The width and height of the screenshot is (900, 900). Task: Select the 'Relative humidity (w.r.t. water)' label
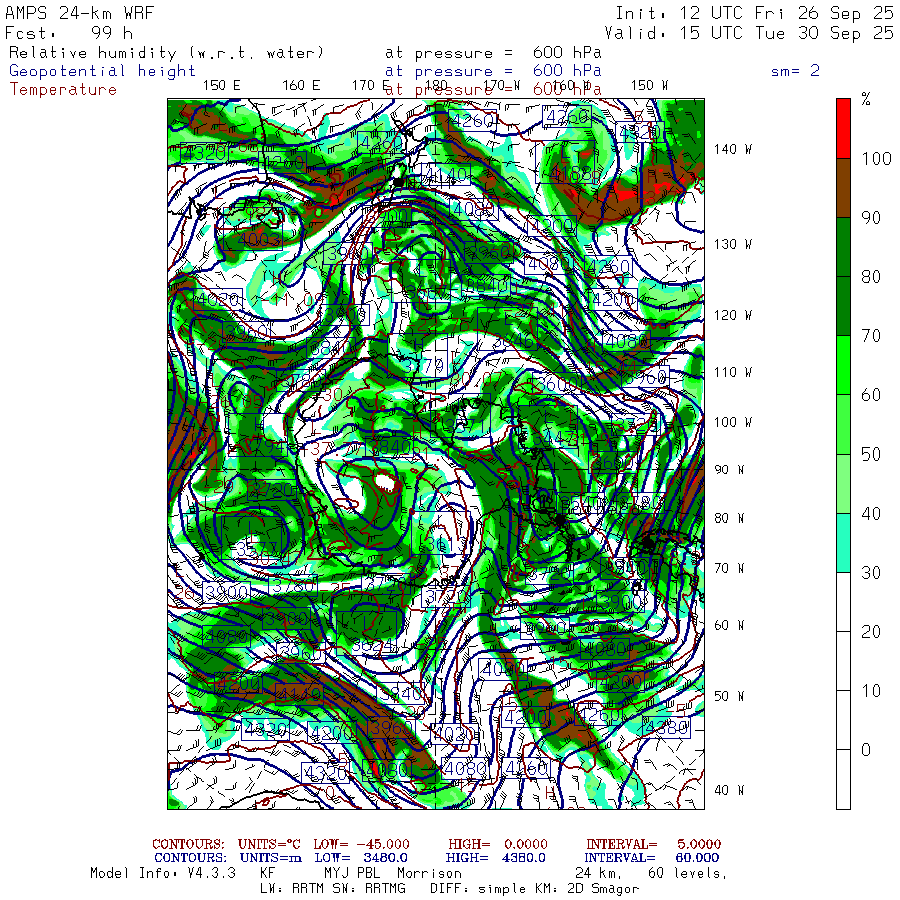tap(166, 52)
